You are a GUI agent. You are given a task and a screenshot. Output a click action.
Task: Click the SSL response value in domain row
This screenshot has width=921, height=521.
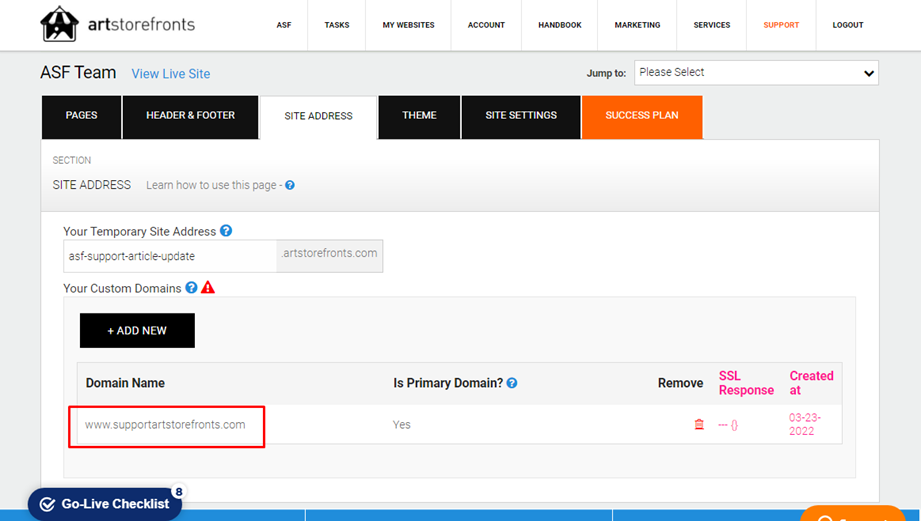pos(728,425)
